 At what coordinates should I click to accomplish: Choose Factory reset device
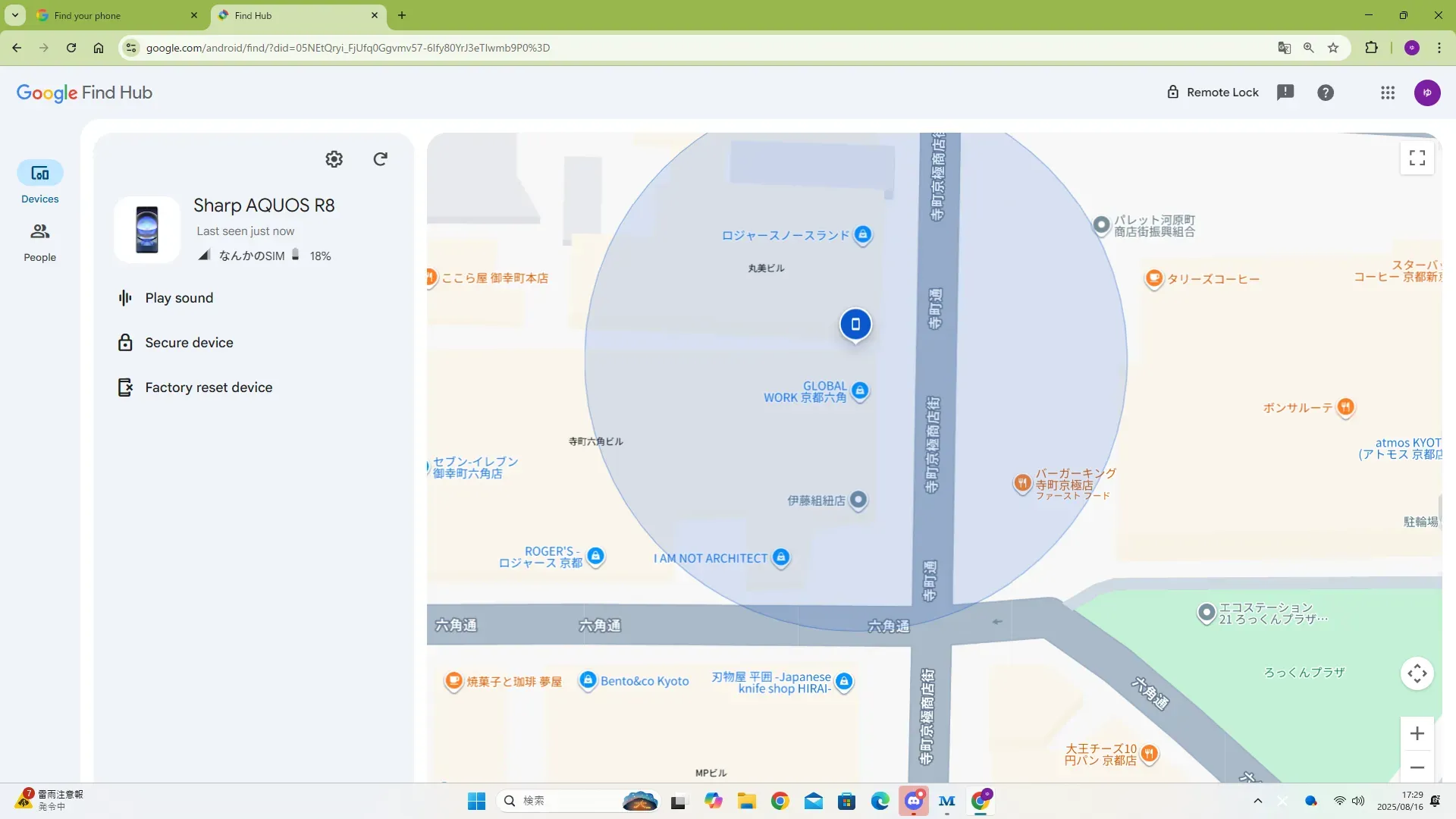click(x=209, y=388)
